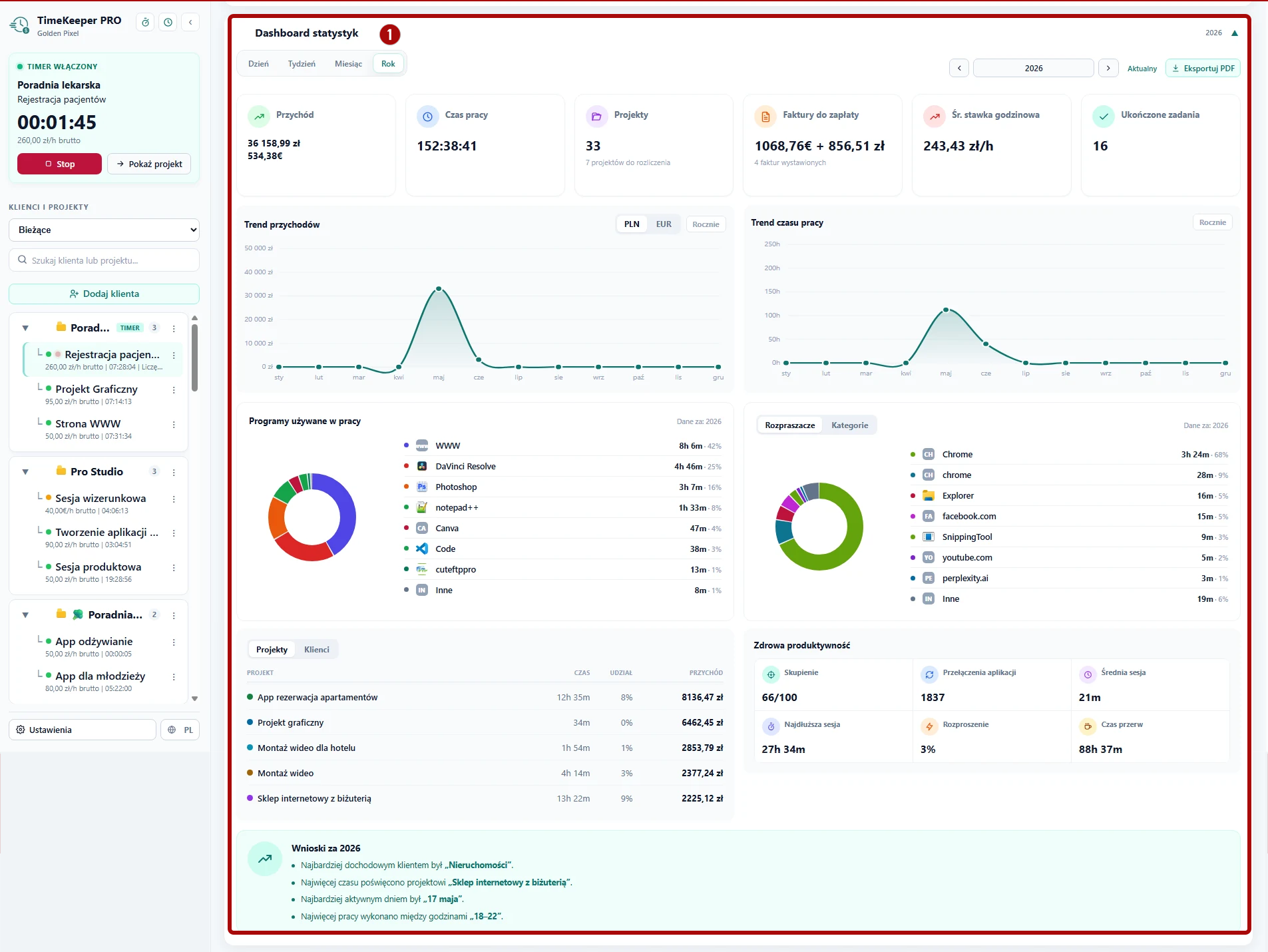This screenshot has width=1268, height=952.
Task: Open kebab menu for Projekt Graficzny
Action: pos(174,390)
